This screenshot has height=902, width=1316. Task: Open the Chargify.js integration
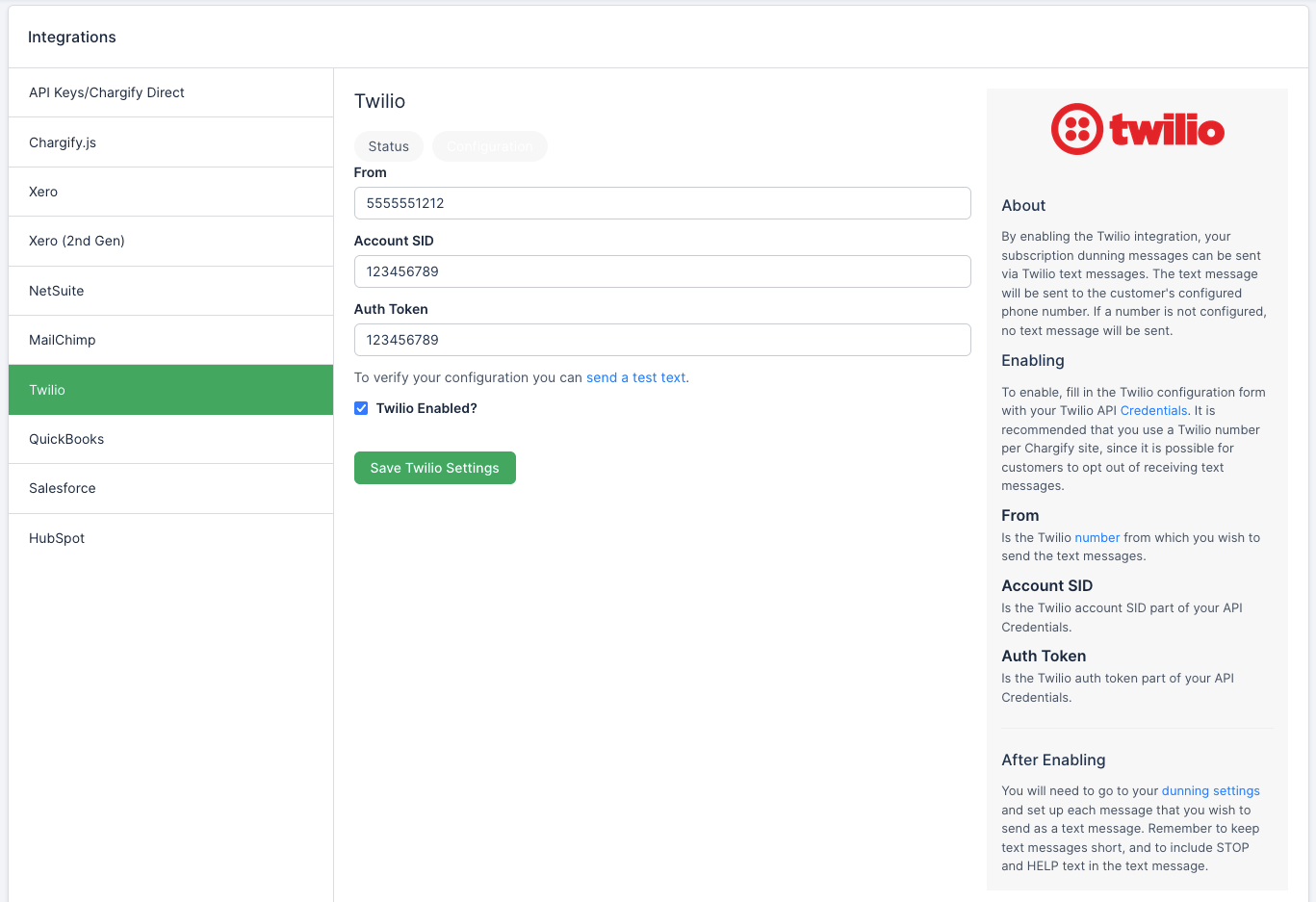[63, 142]
